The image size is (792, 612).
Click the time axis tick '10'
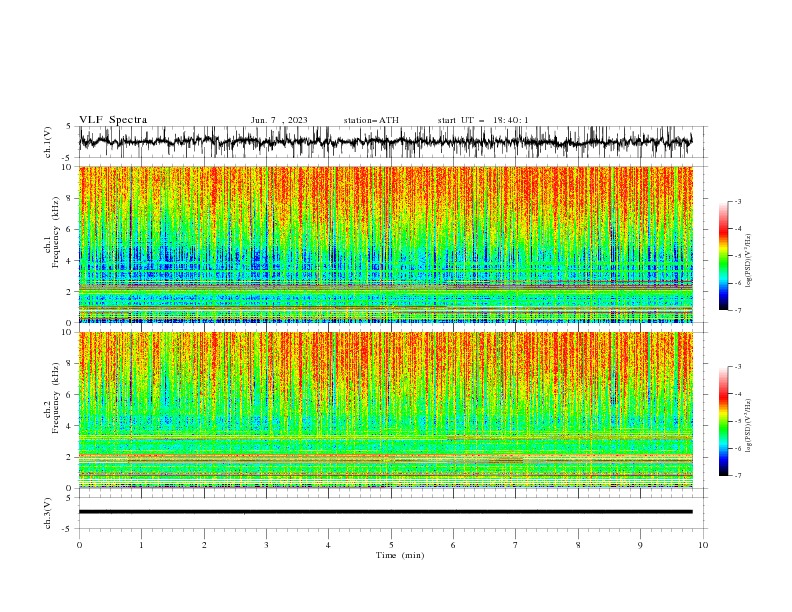pyautogui.click(x=703, y=545)
